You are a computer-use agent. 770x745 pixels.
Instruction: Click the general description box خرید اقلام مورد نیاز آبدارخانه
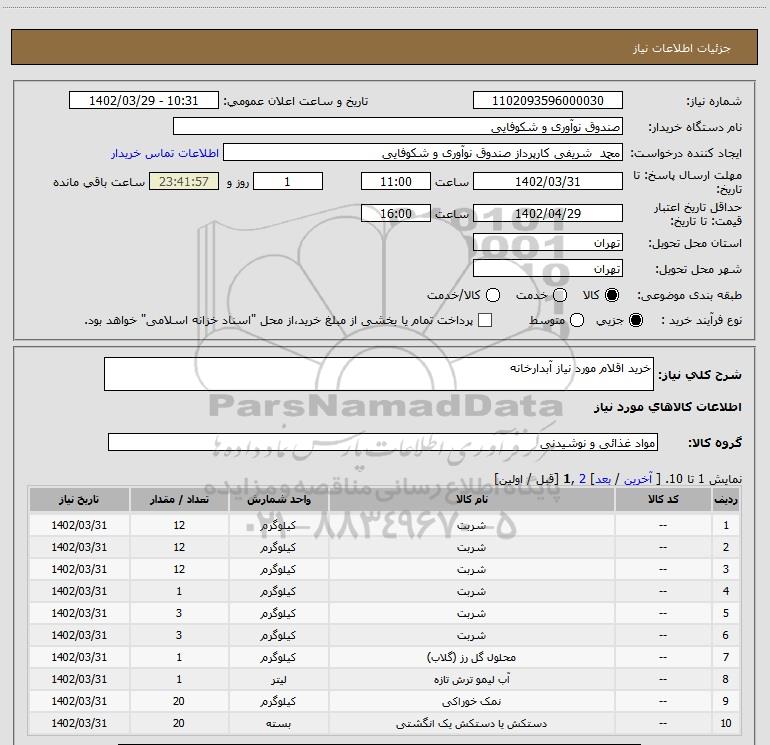point(379,374)
